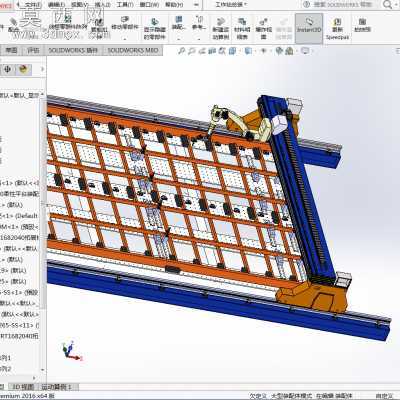
Task: Click the zoom to fit icon
Action: pos(181,51)
